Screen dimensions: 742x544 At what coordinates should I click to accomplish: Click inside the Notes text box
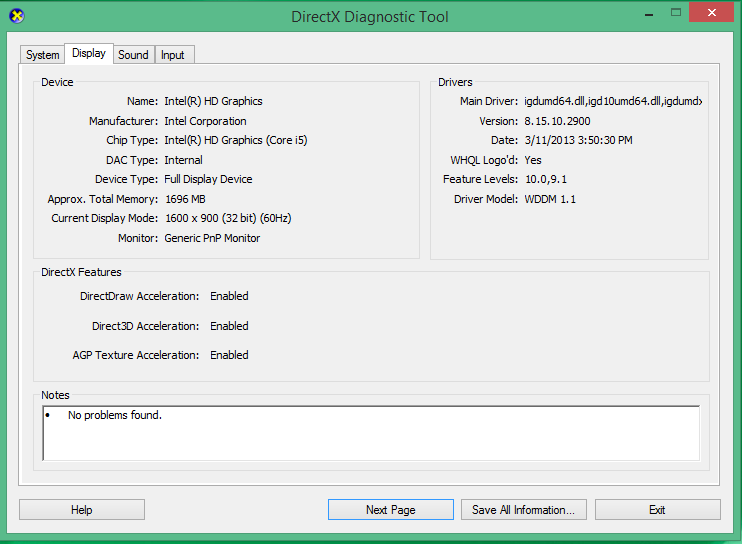[x=370, y=440]
